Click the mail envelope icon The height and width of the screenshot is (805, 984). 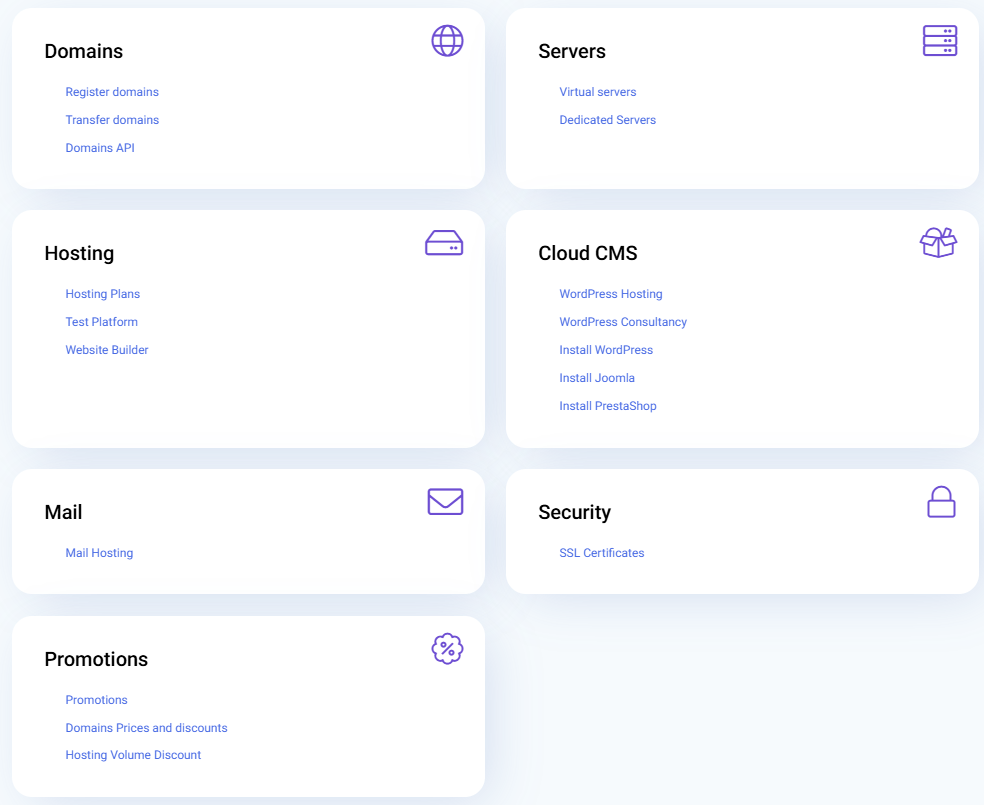pyautogui.click(x=445, y=502)
